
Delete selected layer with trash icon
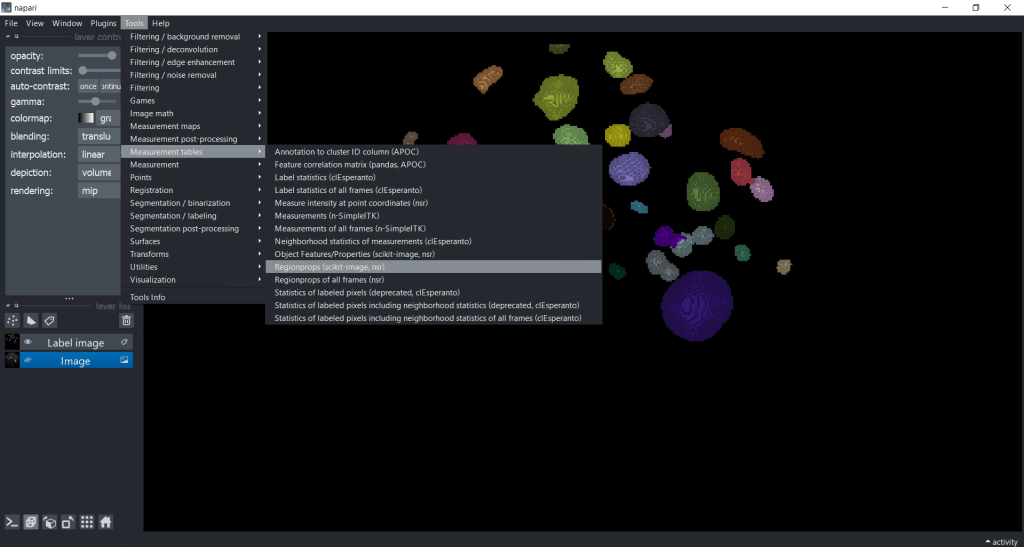(126, 320)
